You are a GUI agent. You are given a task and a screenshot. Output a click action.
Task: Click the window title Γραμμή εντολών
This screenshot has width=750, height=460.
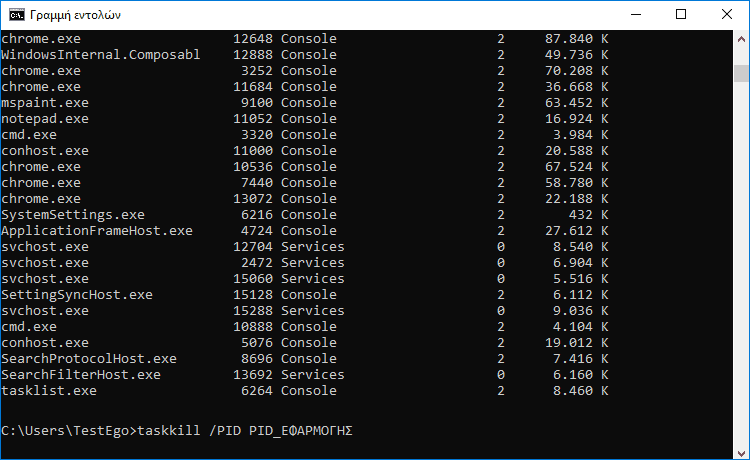click(76, 15)
